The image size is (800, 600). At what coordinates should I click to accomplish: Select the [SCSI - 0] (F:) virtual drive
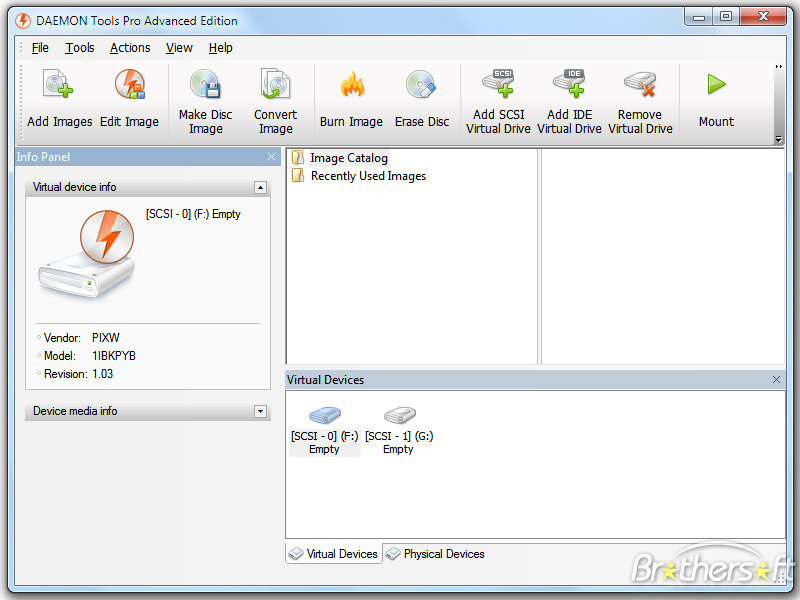pos(324,431)
